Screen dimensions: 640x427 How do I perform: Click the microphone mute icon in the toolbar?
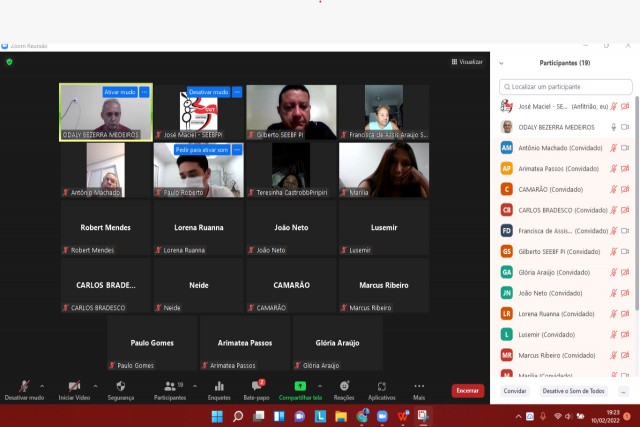tap(24, 386)
